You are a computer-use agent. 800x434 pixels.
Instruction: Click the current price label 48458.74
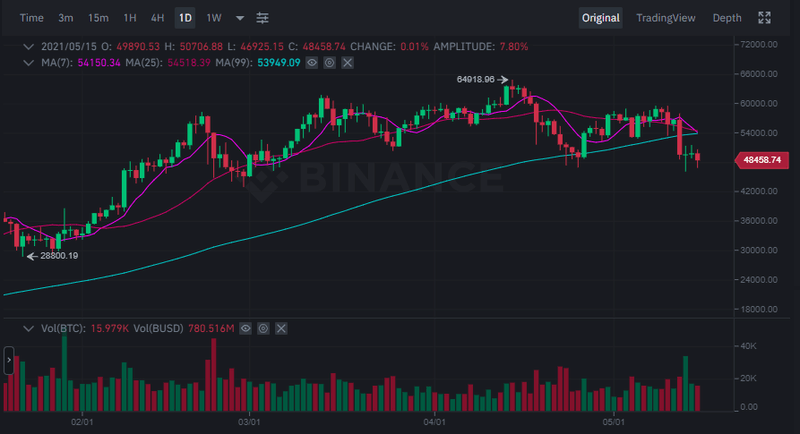[762, 160]
